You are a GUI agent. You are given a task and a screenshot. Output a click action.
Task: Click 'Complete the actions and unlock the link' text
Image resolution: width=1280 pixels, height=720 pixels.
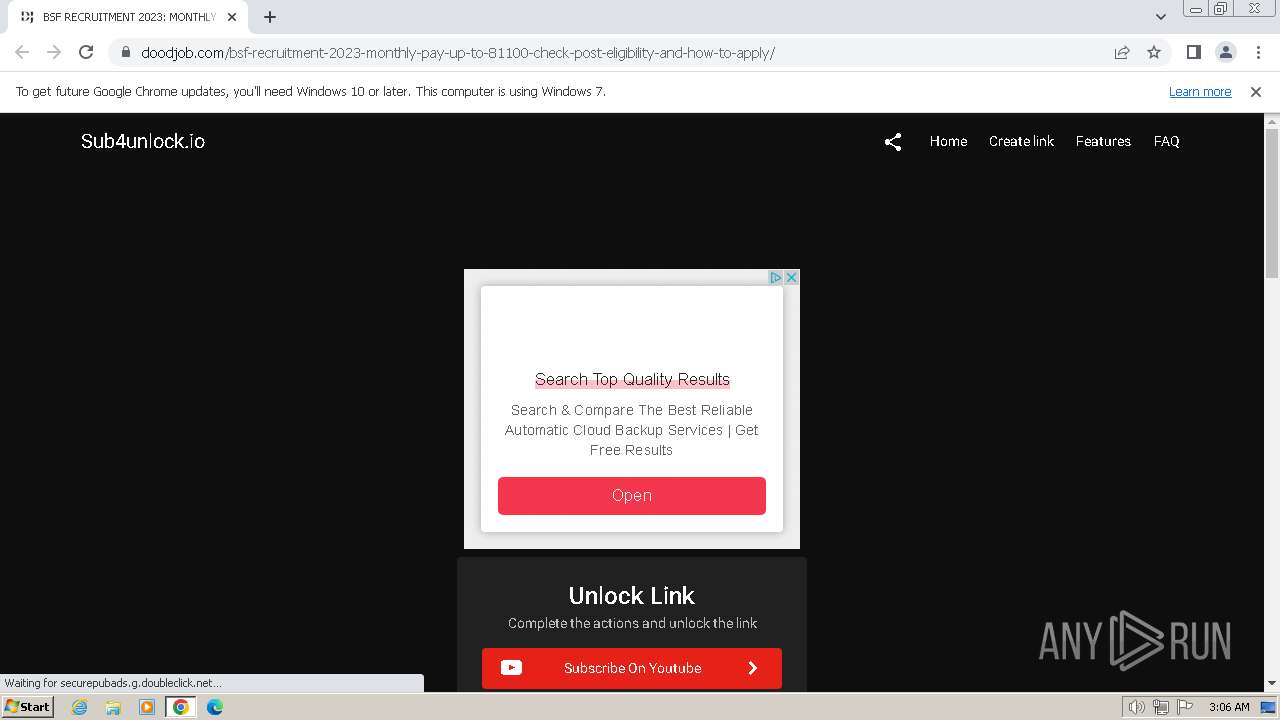tap(632, 623)
